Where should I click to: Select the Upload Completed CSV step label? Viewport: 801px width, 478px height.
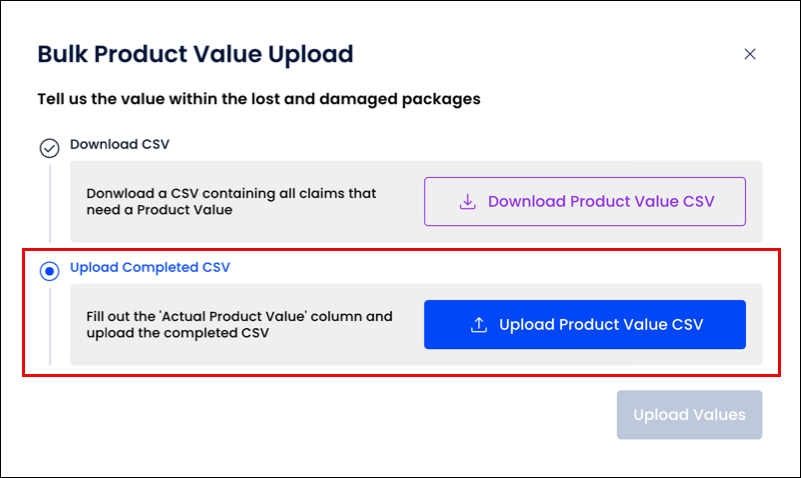coord(150,267)
